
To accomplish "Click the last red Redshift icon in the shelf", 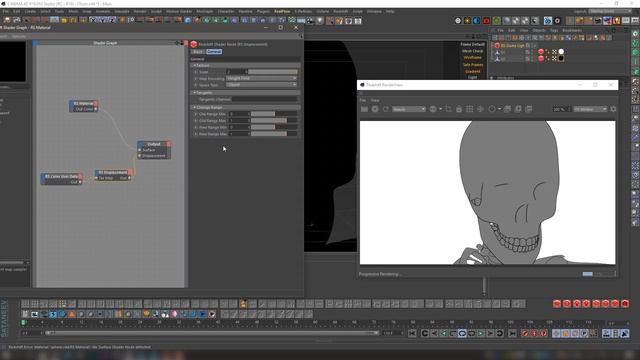I will [x=625, y=304].
